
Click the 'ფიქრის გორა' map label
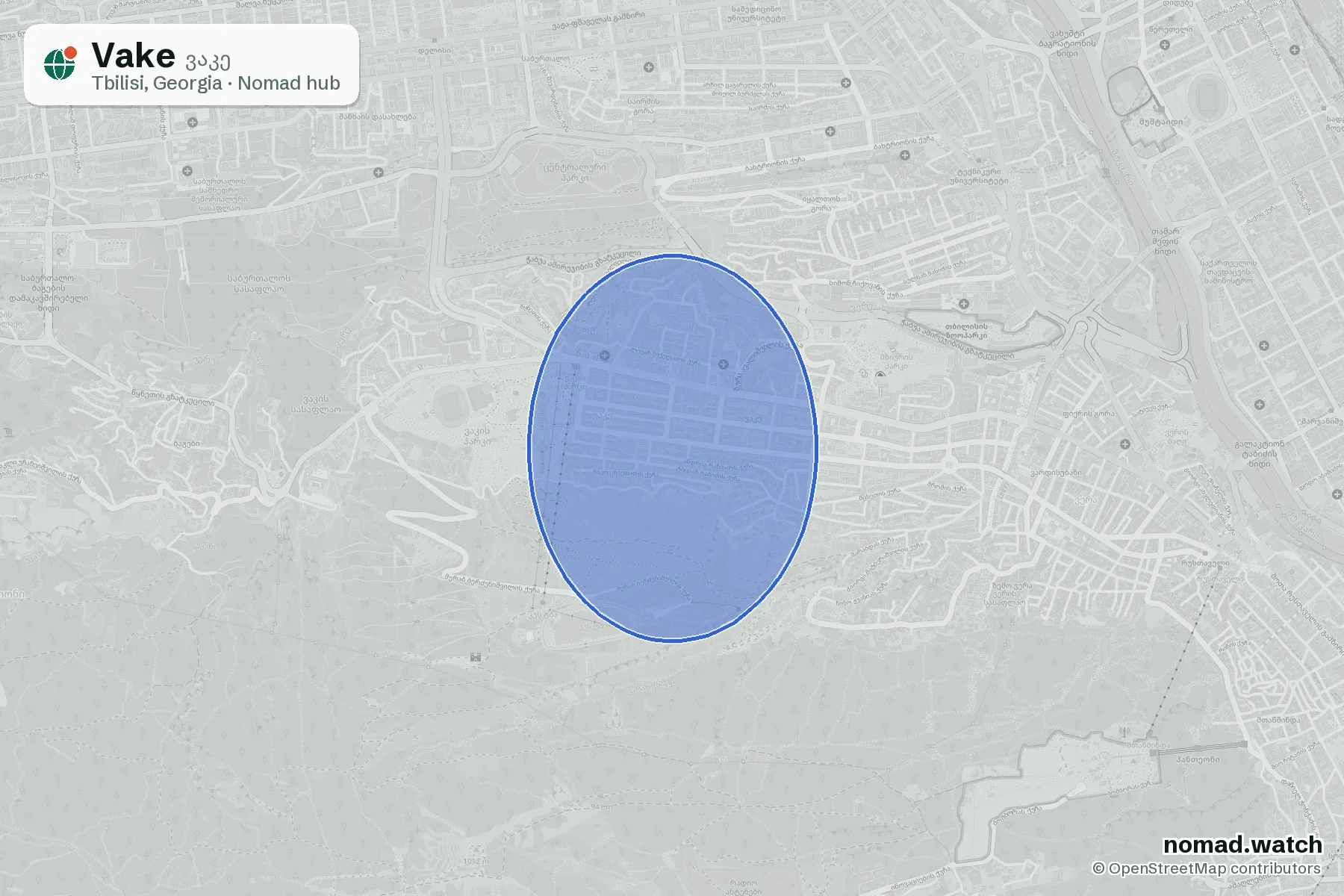[x=1089, y=414]
